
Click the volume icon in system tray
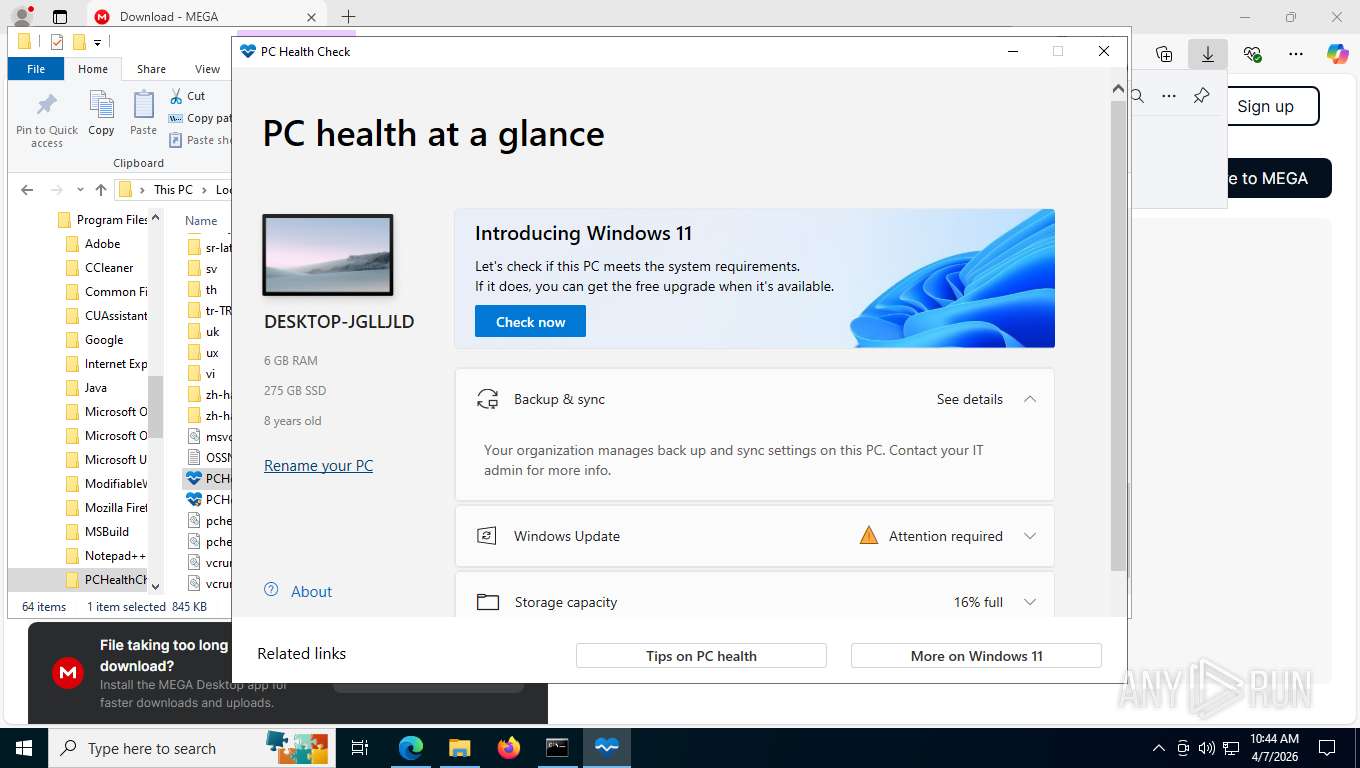coord(1207,748)
